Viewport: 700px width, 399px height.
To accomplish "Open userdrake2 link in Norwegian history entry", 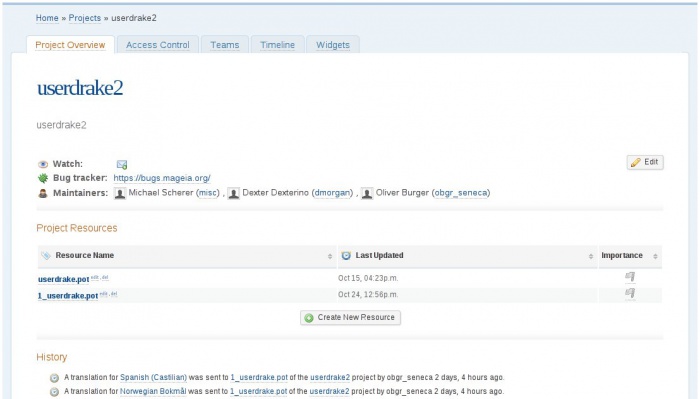I will 329,391.
